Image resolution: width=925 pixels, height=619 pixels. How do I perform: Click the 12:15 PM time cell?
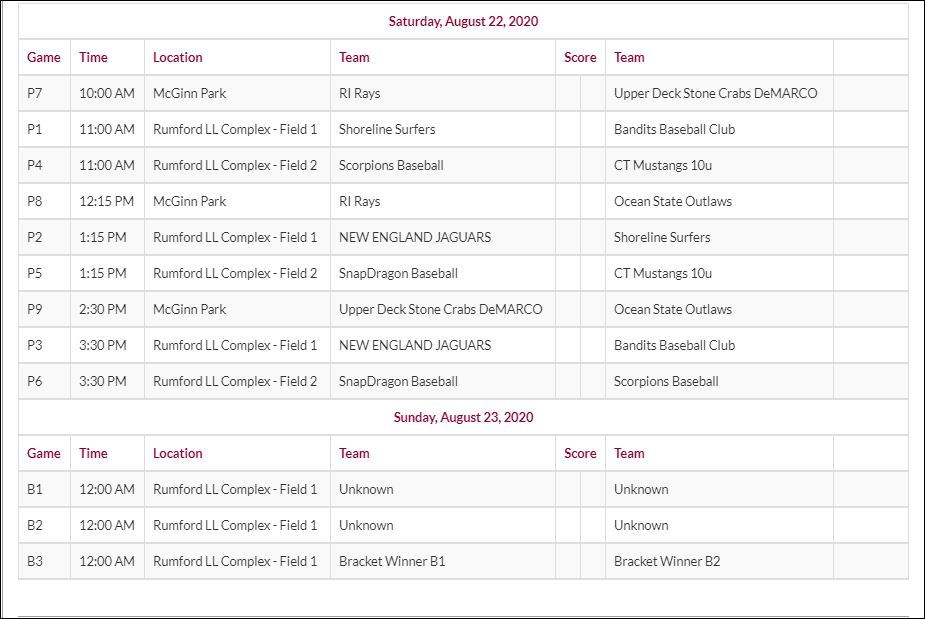click(107, 201)
